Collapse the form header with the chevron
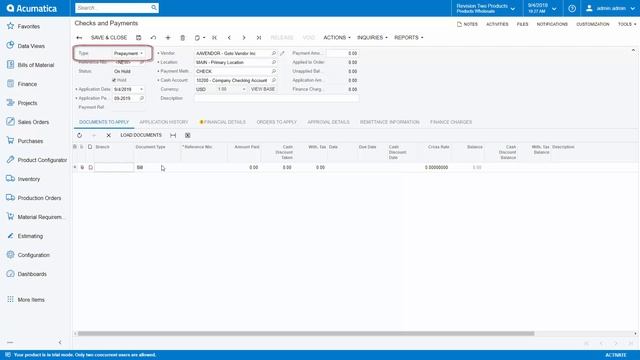640x360 pixels. (633, 50)
